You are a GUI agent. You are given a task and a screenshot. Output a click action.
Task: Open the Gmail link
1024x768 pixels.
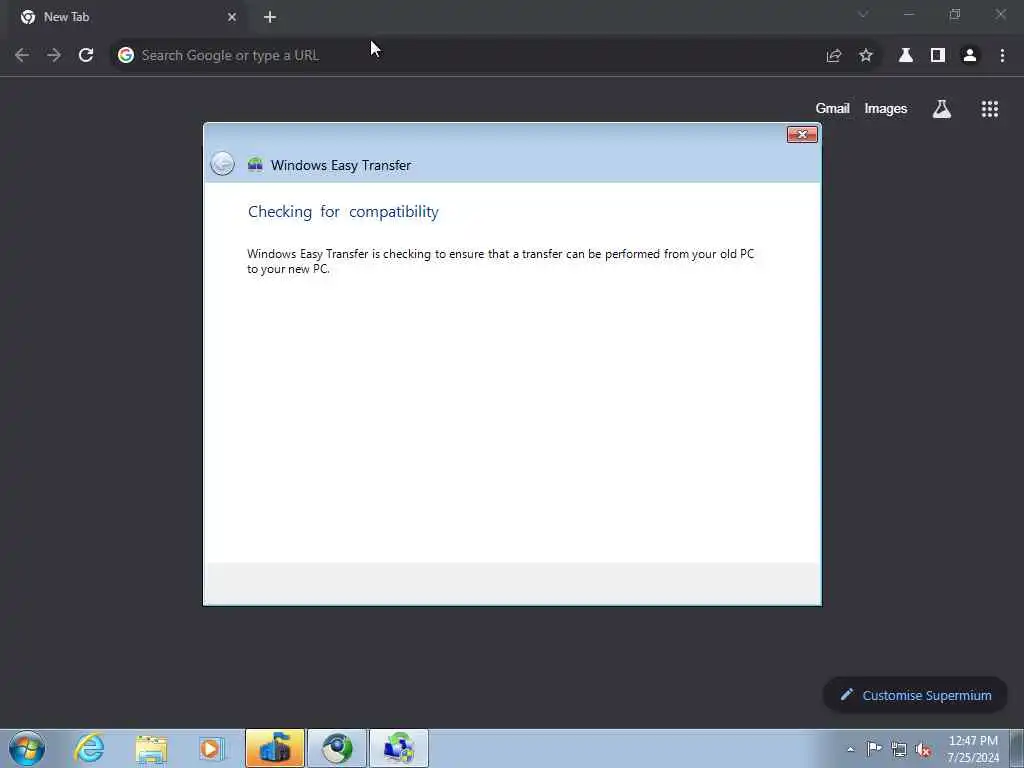pyautogui.click(x=832, y=108)
